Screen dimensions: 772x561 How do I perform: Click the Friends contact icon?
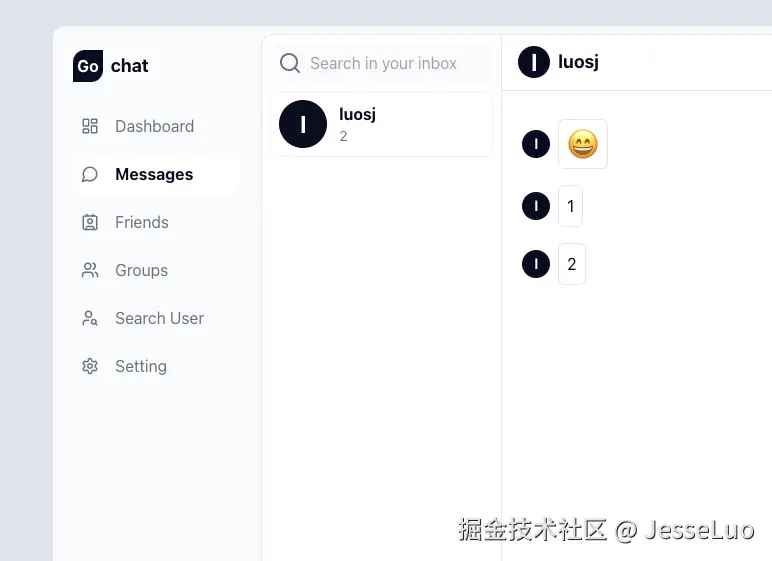coord(90,222)
